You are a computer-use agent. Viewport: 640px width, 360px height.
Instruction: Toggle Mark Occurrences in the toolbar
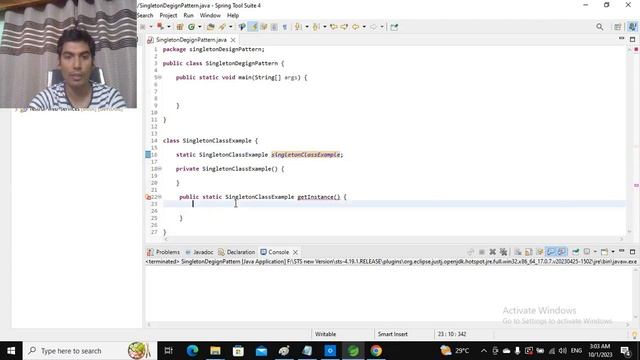click(253, 27)
